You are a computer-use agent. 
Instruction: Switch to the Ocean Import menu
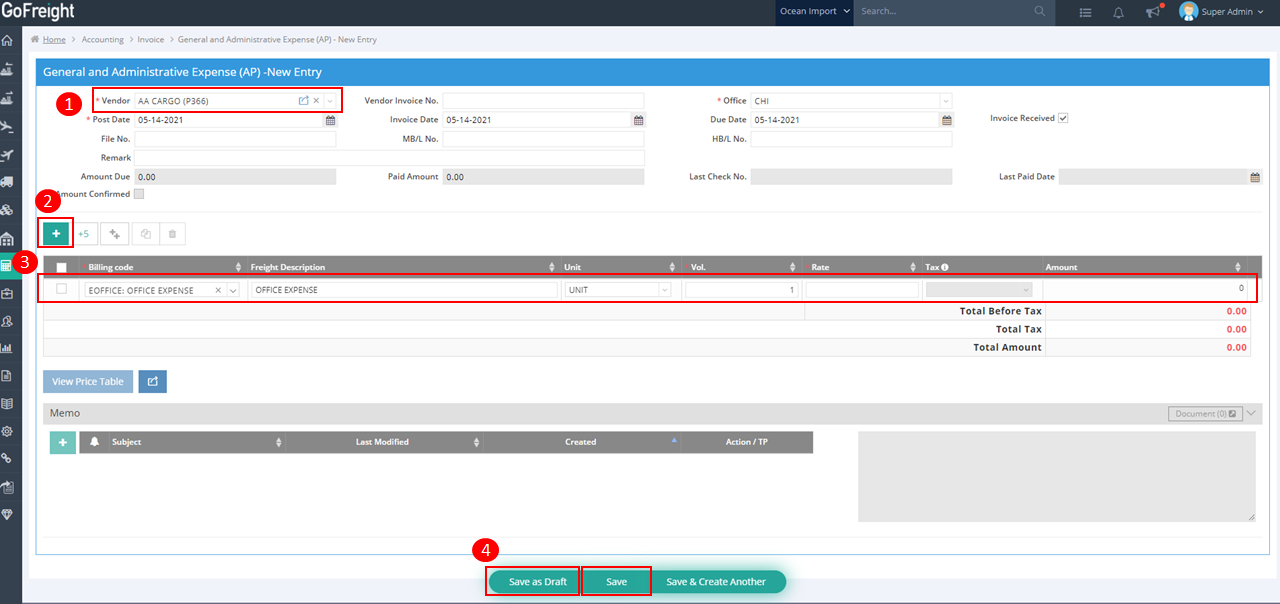click(813, 12)
